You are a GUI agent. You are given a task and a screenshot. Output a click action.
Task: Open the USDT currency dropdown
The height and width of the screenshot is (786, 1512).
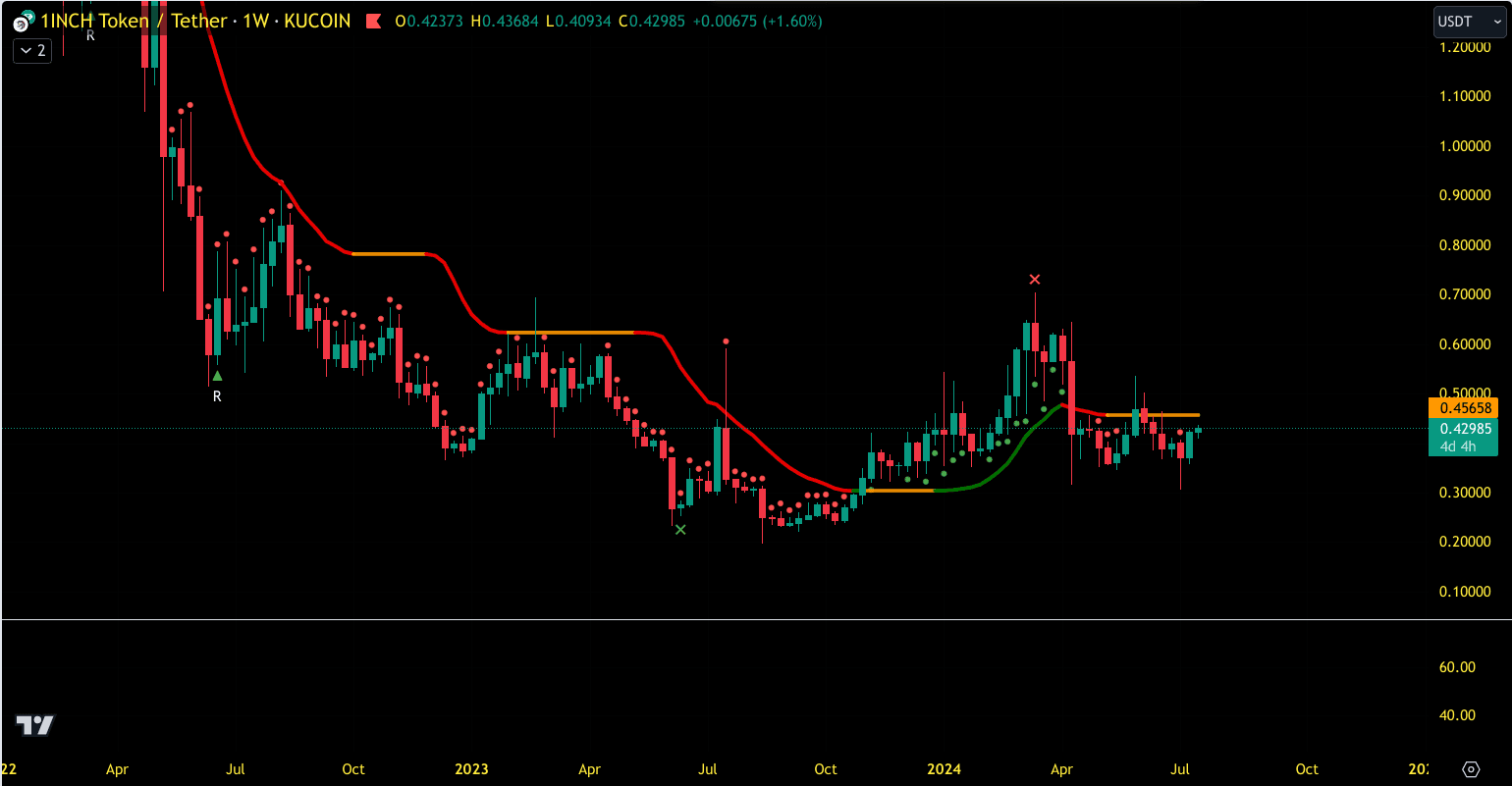tap(1469, 22)
